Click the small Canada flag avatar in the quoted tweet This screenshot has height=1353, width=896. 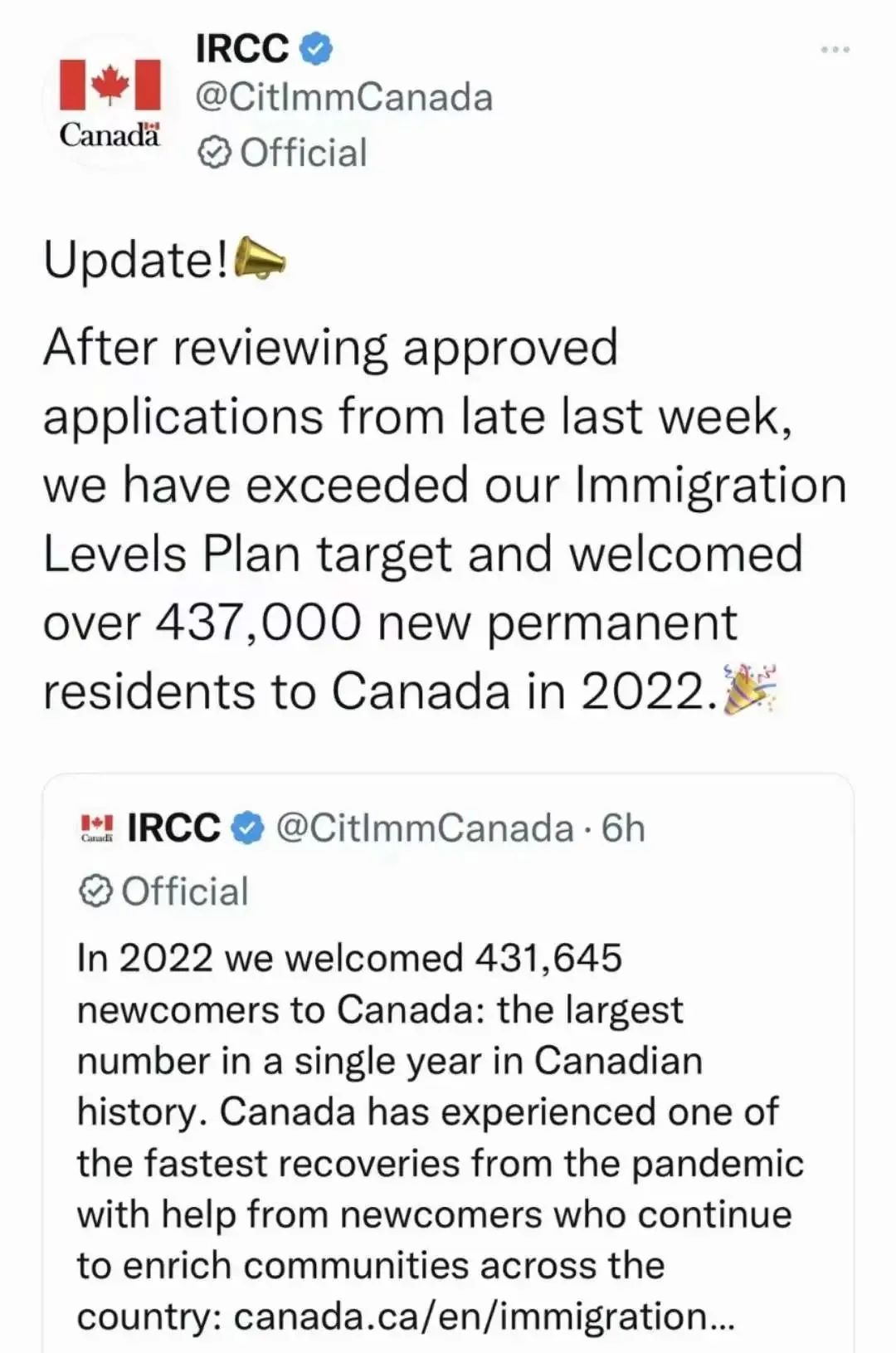pos(97,828)
